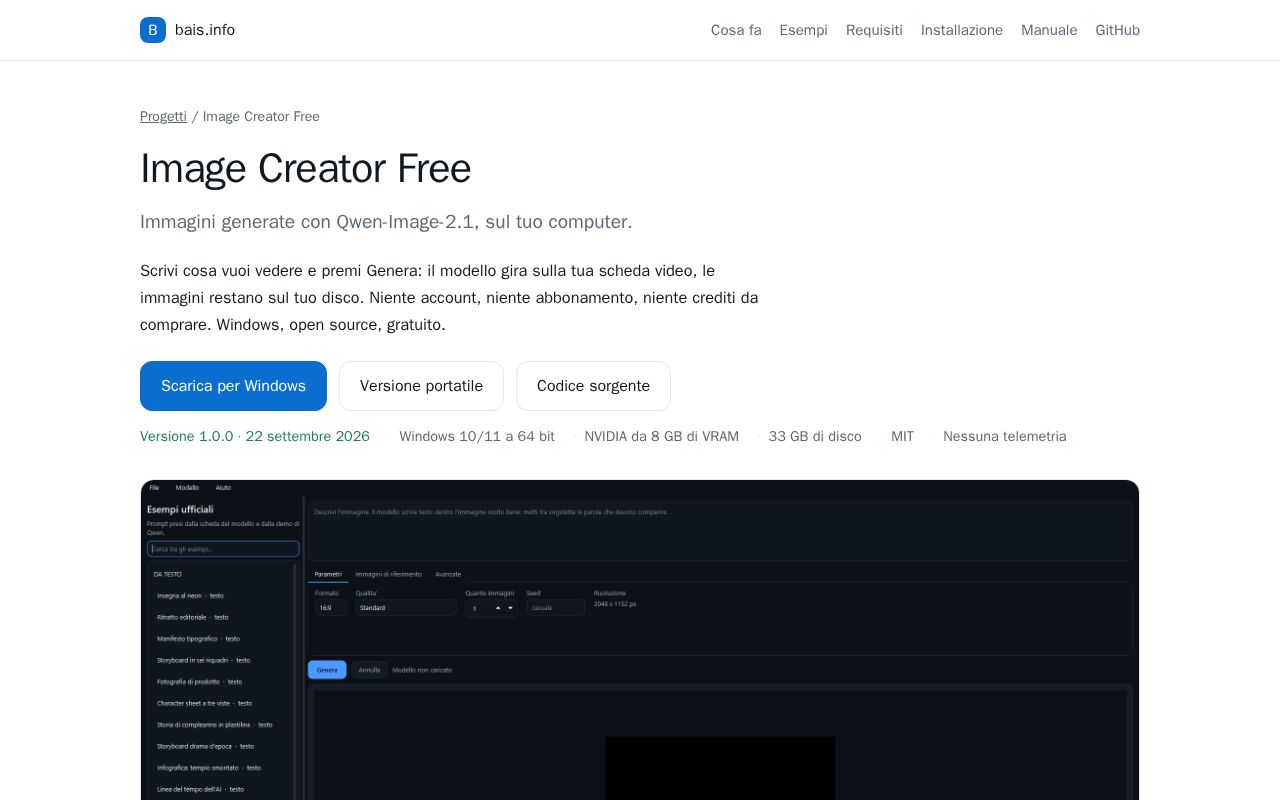
Task: Open the Modello menu in the app preview
Action: click(187, 487)
